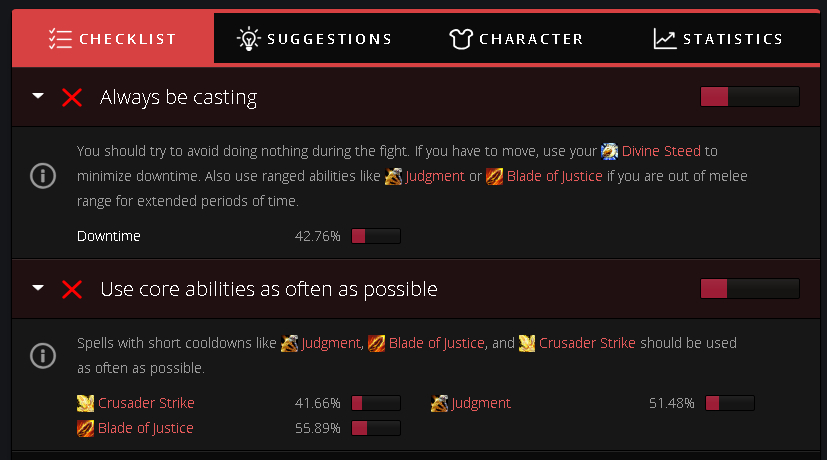Viewport: 827px width, 460px height.
Task: Go to the Statistics tab
Action: point(718,39)
